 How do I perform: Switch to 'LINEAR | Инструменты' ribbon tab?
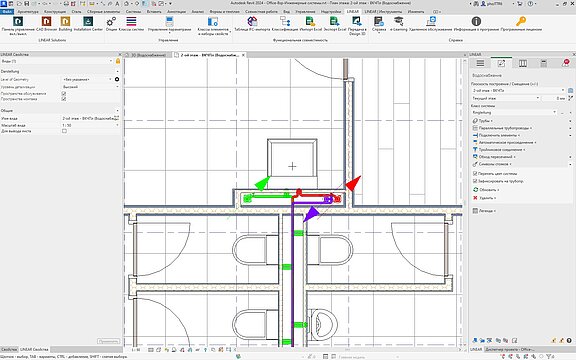383,12
